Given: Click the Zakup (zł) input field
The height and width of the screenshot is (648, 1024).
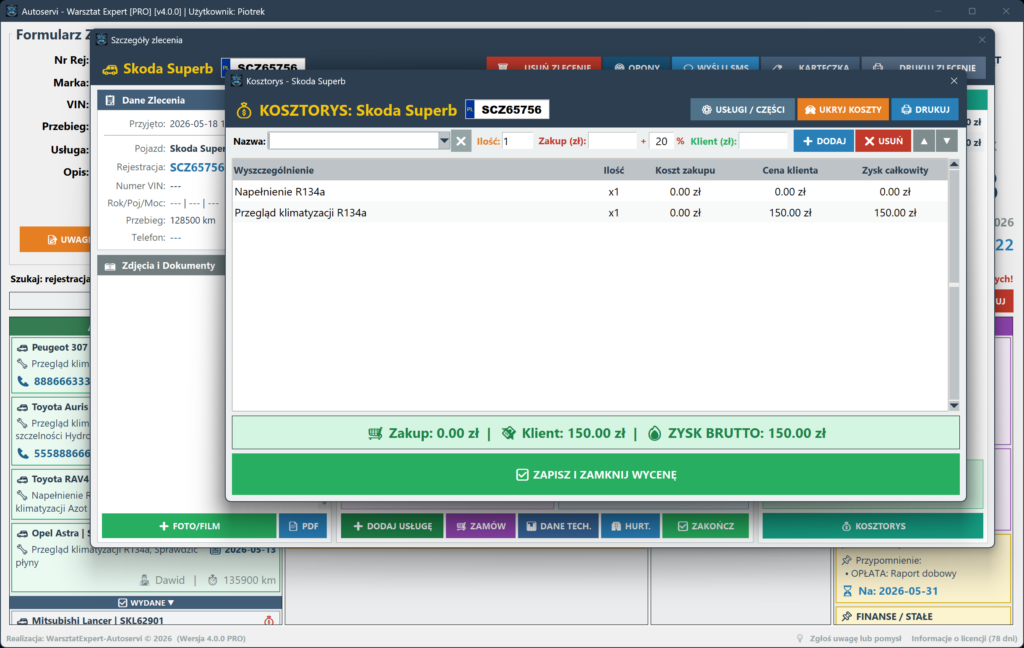Looking at the screenshot, I should [612, 141].
